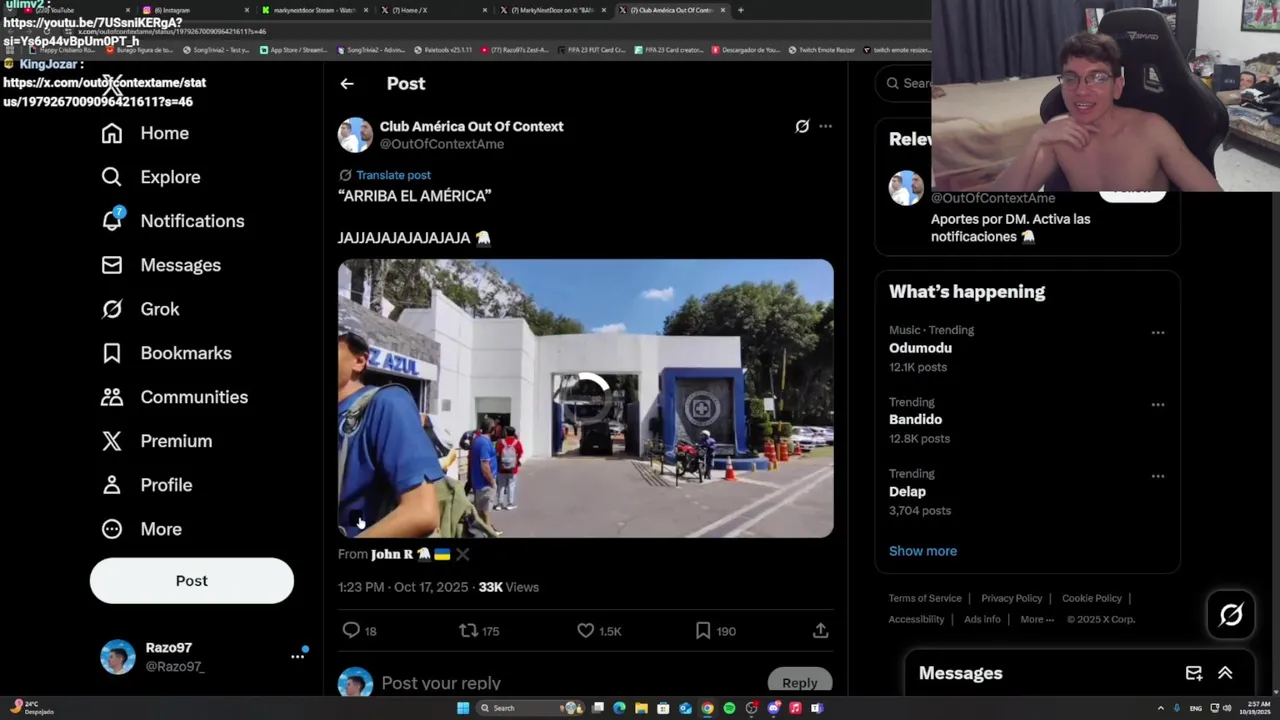The width and height of the screenshot is (1280, 720).
Task: Open Bookmarks in X sidebar
Action: tap(166, 353)
